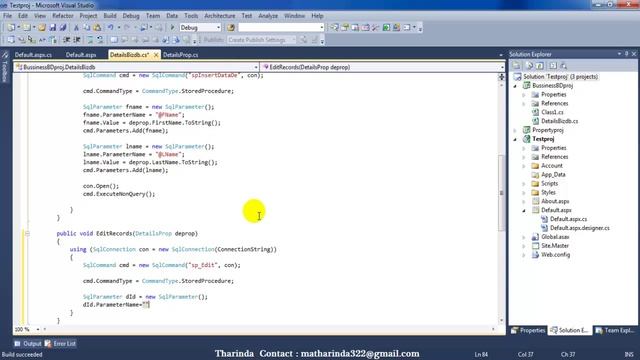Click the Cut scissors icon
This screenshot has width=640, height=360.
(76, 28)
